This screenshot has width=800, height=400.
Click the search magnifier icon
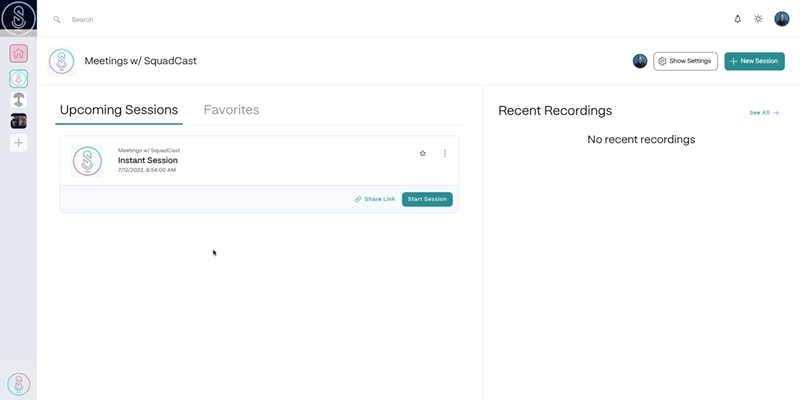click(57, 19)
